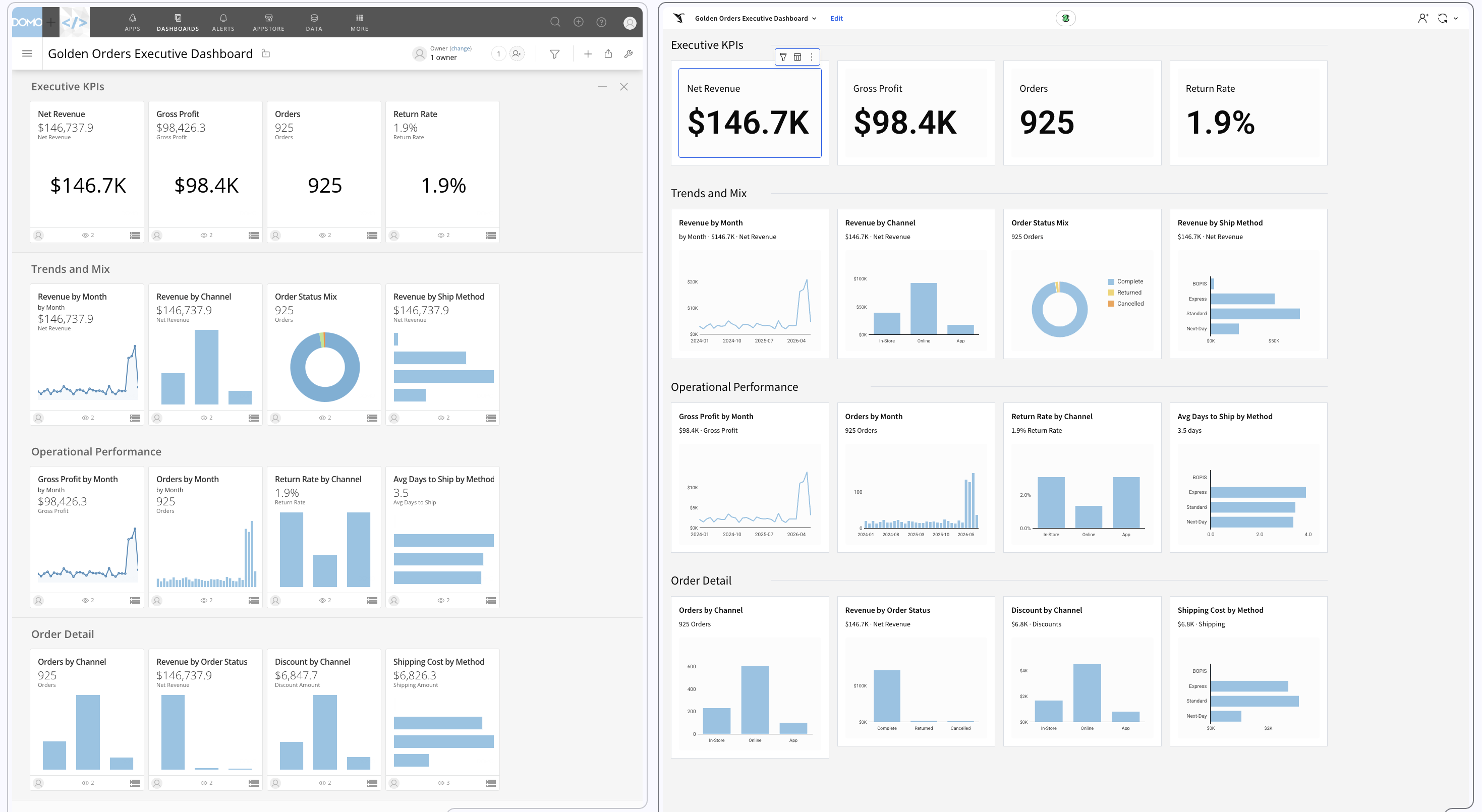Open the Appstore icon in navbar
1482x812 pixels.
coord(268,22)
